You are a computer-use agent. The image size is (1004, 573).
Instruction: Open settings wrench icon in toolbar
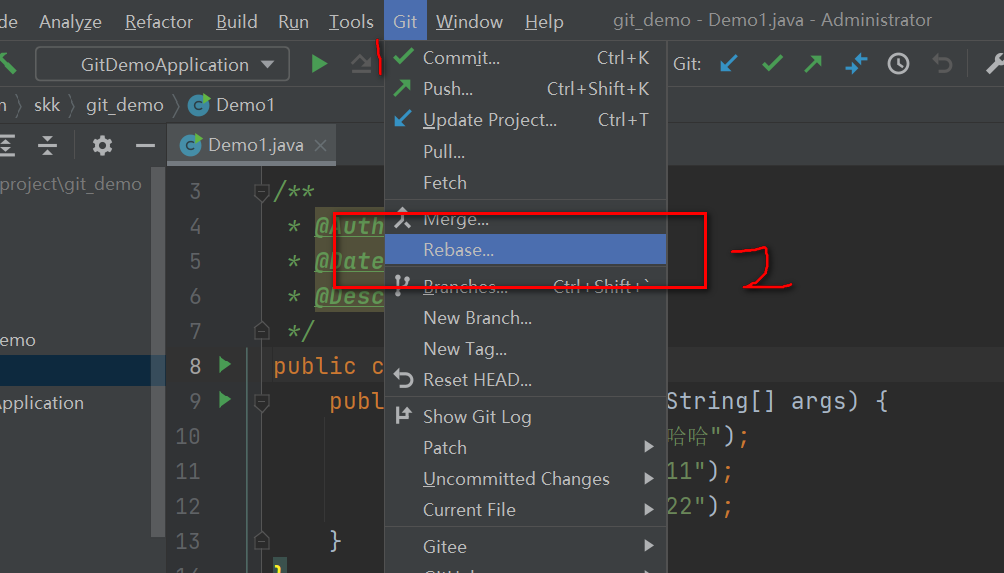(x=994, y=63)
